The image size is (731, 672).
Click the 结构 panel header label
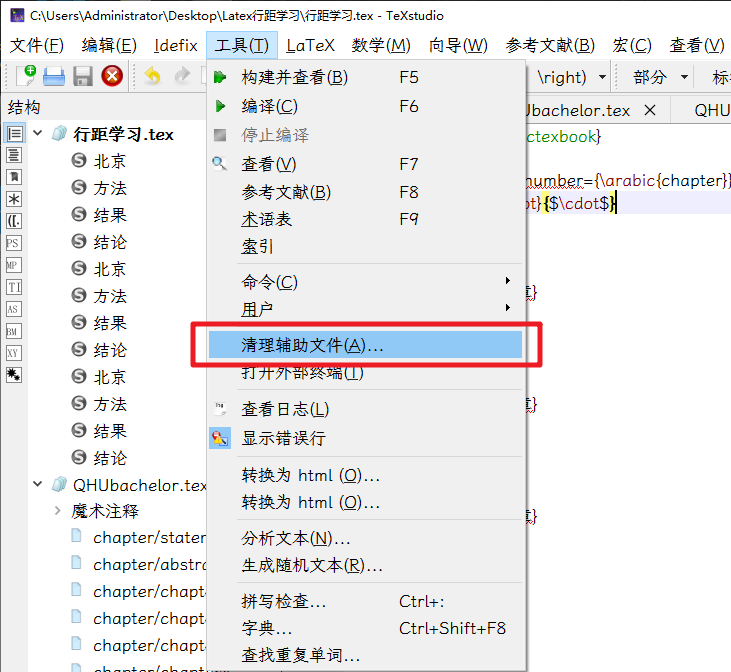point(24,107)
